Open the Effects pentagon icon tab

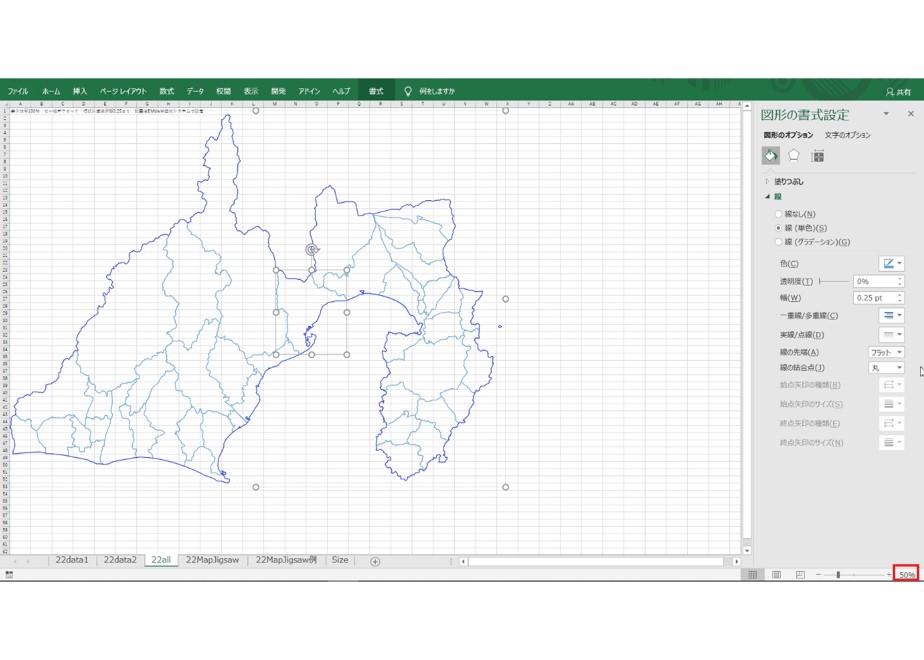tap(794, 156)
